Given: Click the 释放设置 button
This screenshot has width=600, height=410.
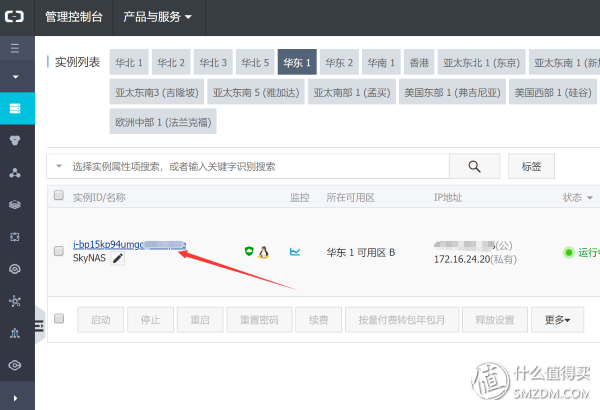Looking at the screenshot, I should tap(495, 320).
